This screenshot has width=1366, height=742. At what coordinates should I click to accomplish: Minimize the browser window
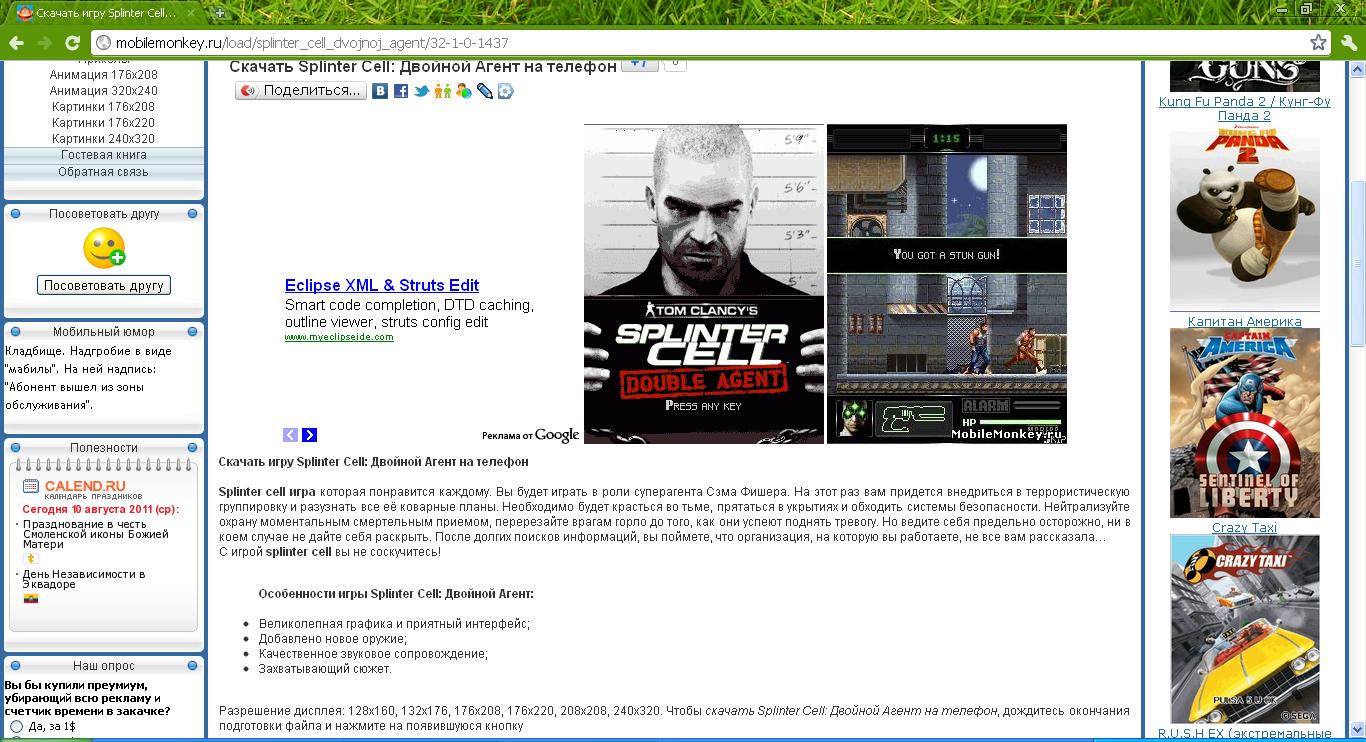(1282, 8)
